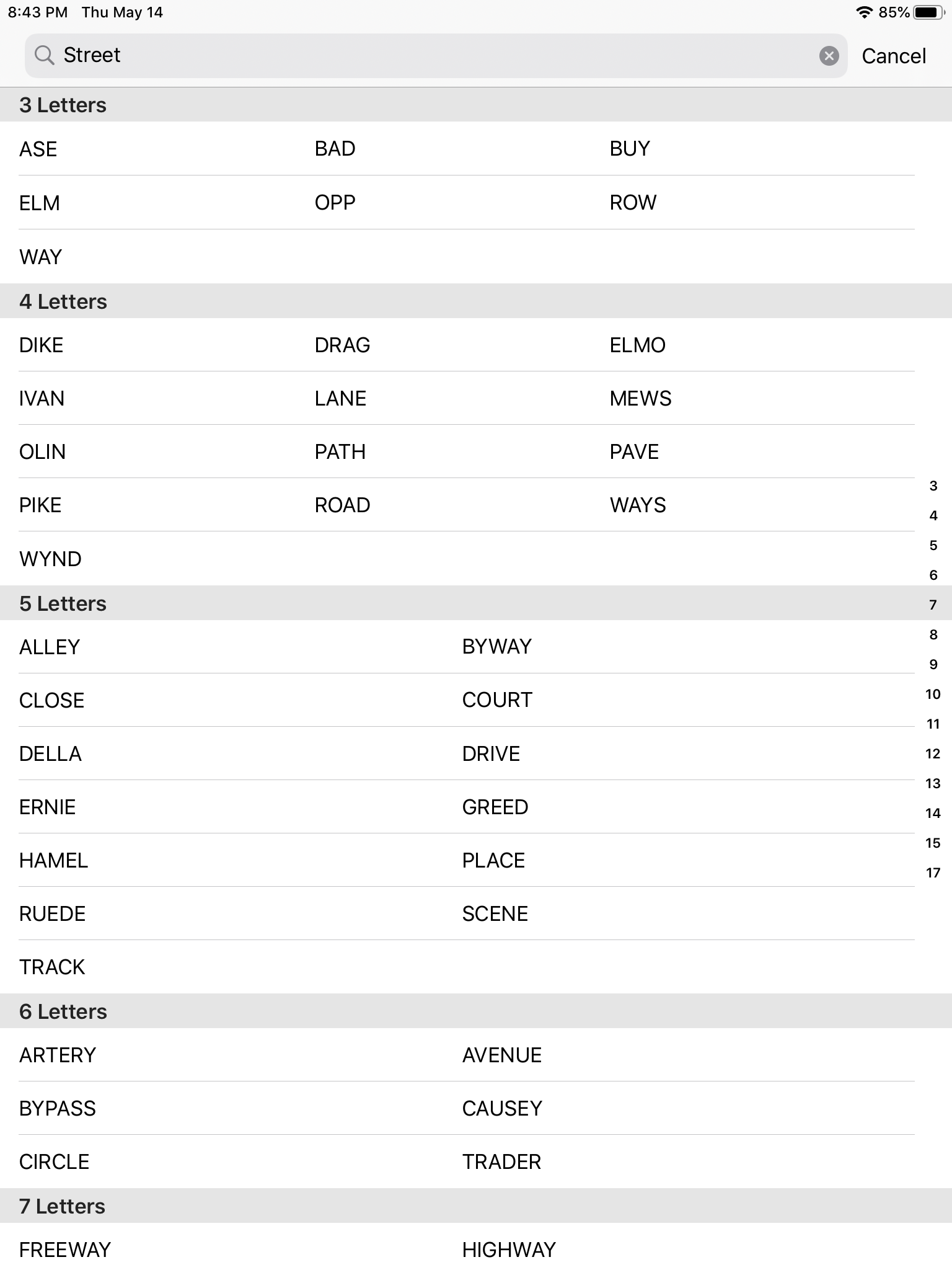
Task: Select the date Thu May 14
Action: pos(121,12)
